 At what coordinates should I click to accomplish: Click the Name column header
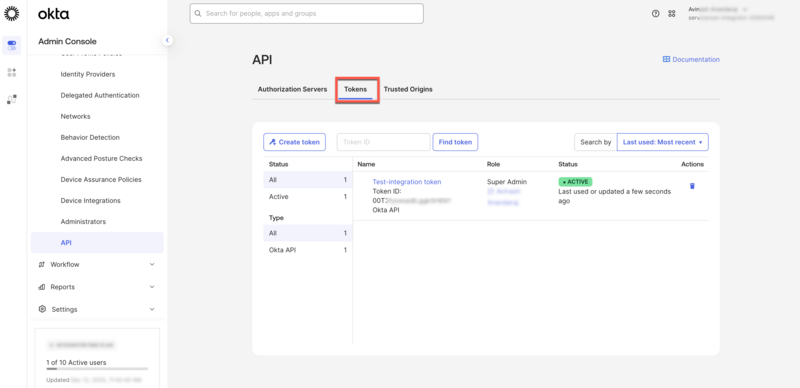[x=366, y=164]
